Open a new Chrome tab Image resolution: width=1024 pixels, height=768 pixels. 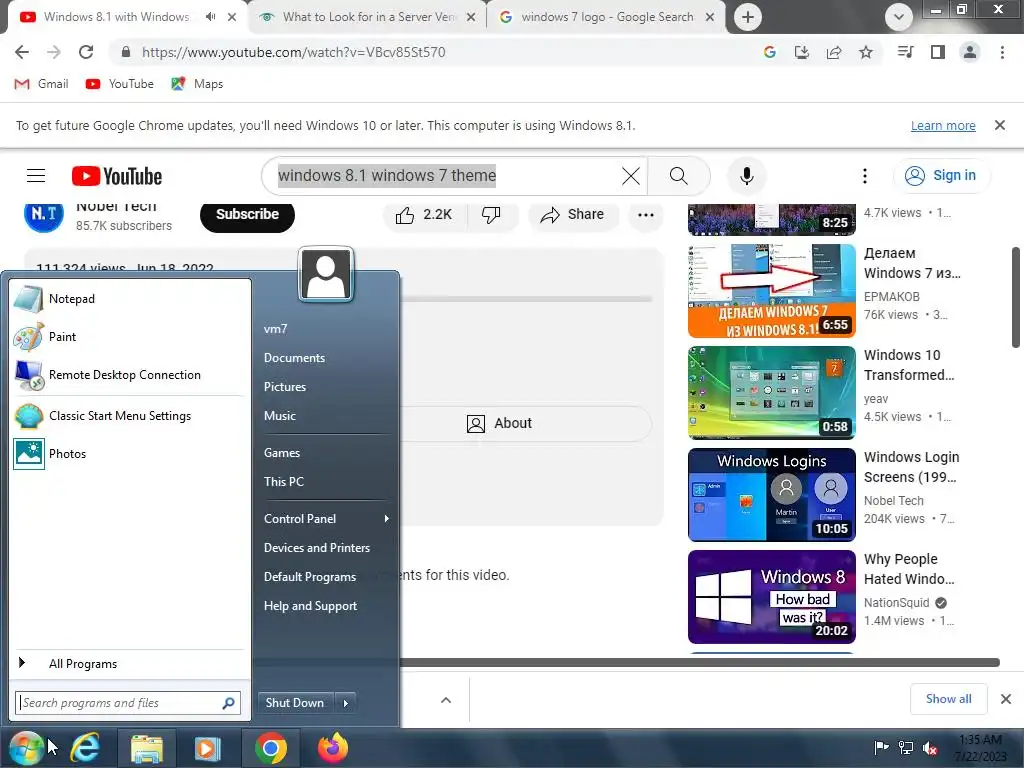tap(748, 17)
